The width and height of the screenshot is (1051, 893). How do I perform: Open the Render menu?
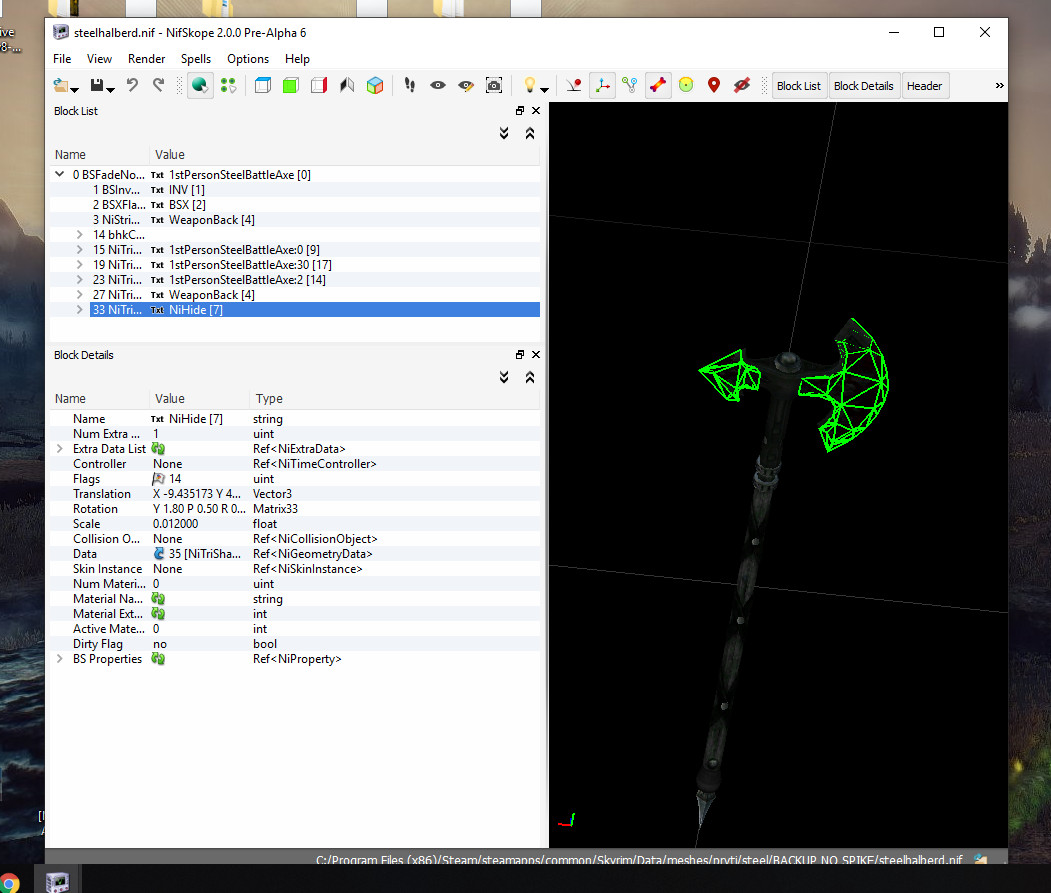coord(146,59)
